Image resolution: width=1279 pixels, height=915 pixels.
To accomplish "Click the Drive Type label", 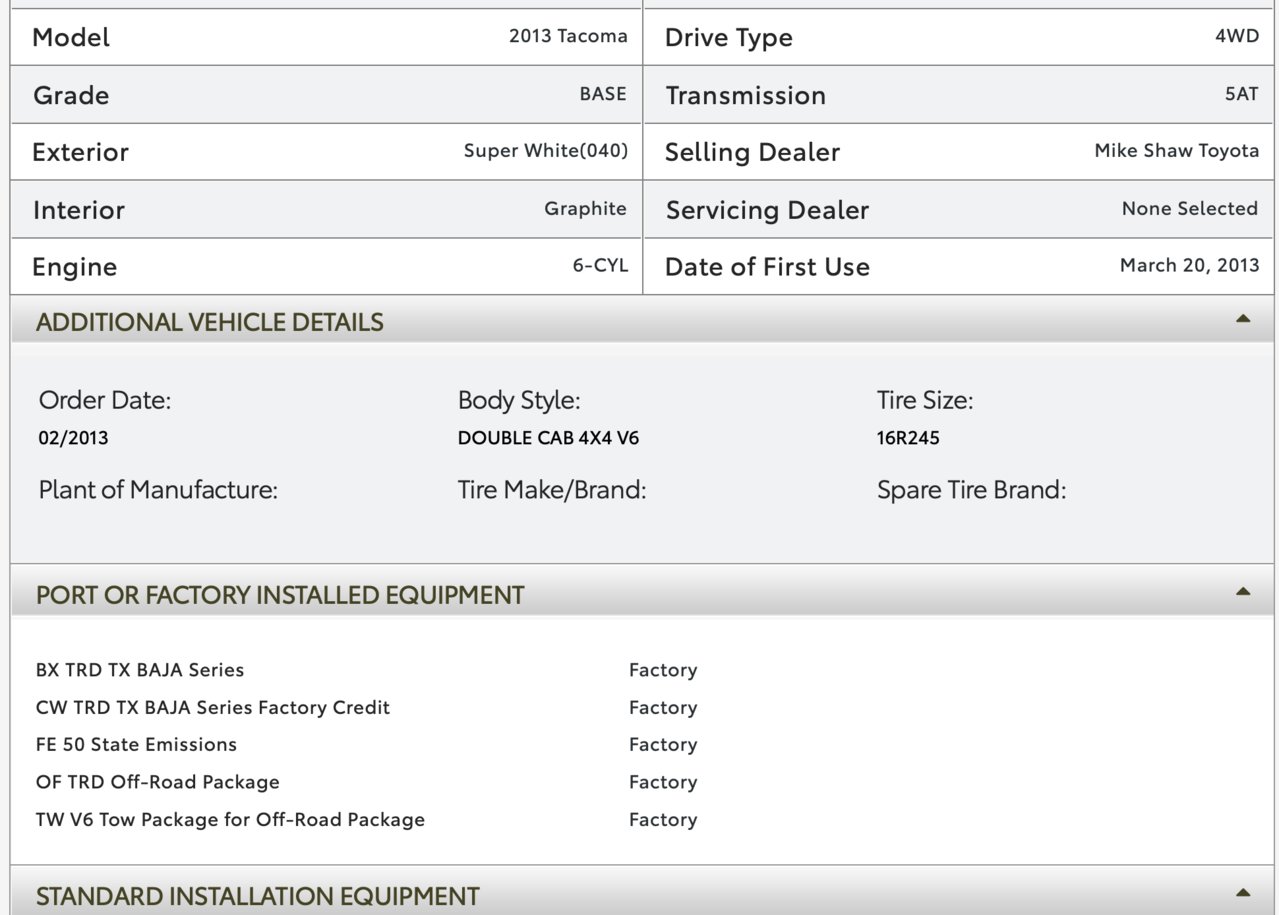I will pos(729,38).
